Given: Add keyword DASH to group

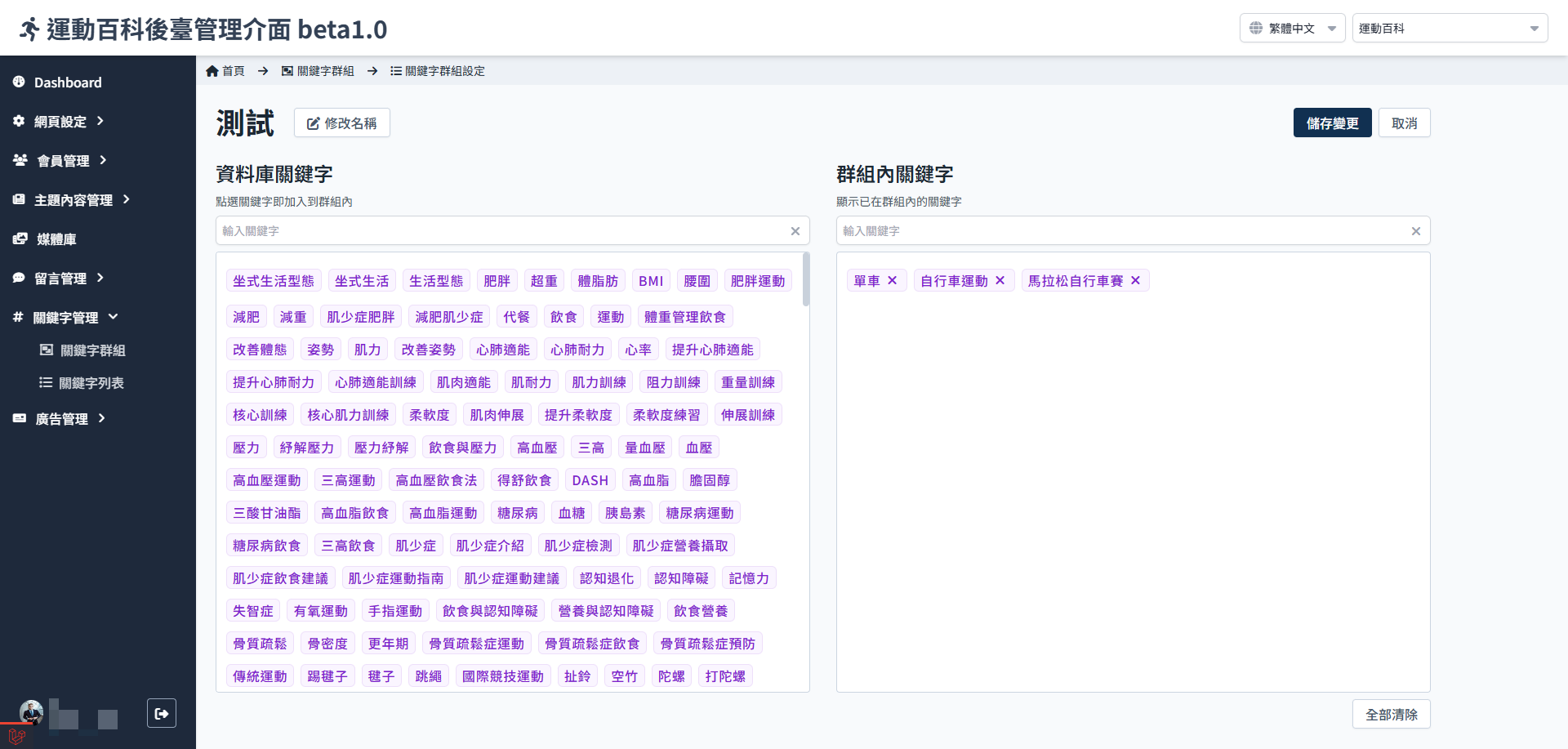Looking at the screenshot, I should [590, 479].
